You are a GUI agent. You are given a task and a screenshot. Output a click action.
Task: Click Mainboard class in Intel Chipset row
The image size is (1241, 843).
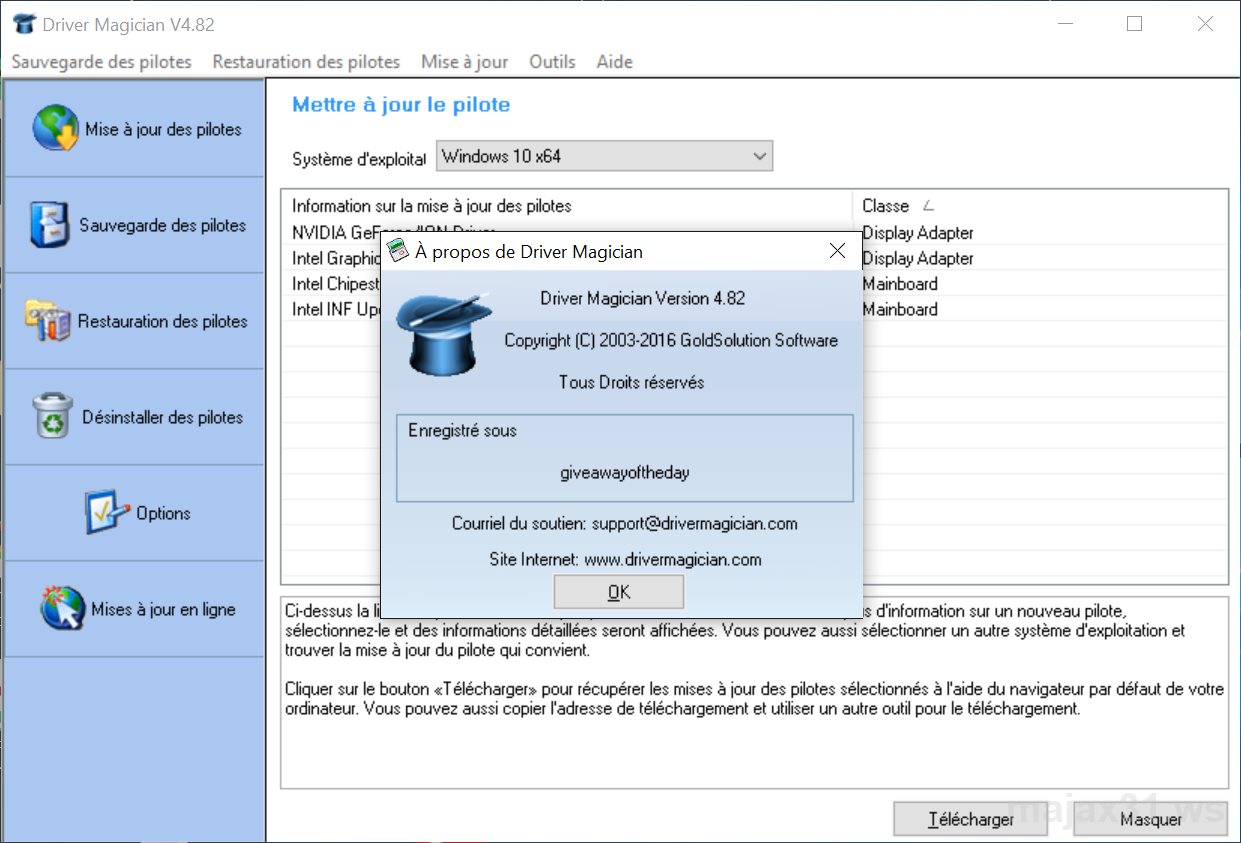[900, 284]
